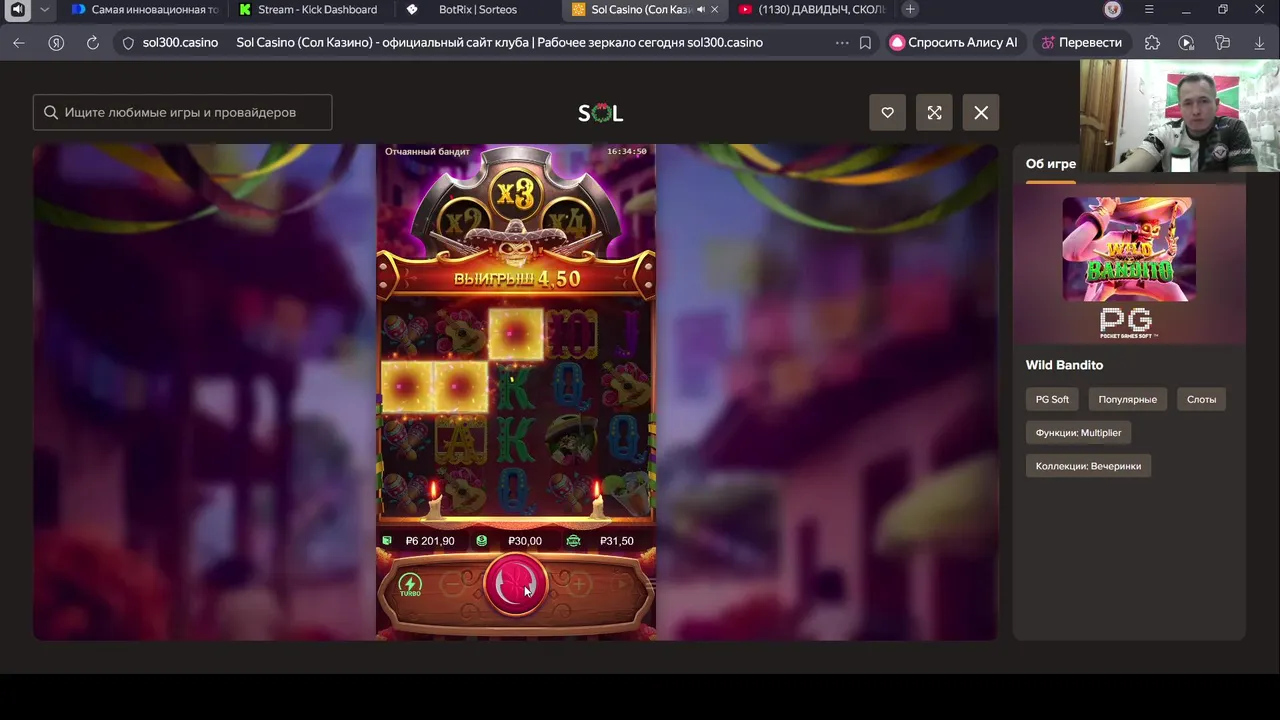This screenshot has width=1280, height=720.
Task: Bookmark this page
Action: tap(866, 43)
